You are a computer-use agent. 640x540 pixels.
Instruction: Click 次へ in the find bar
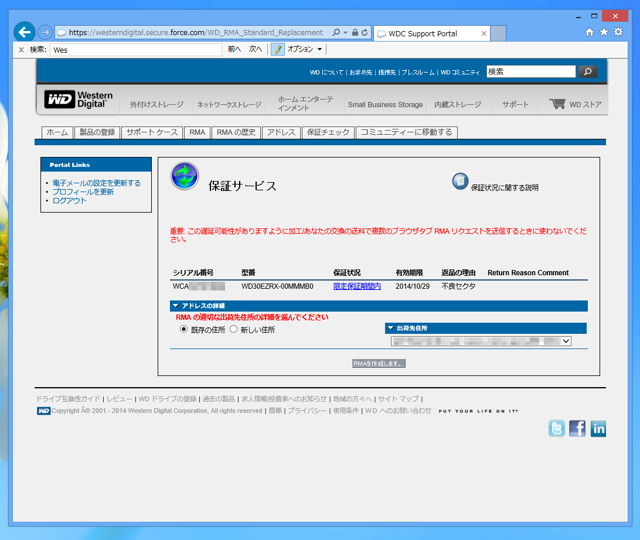point(256,49)
